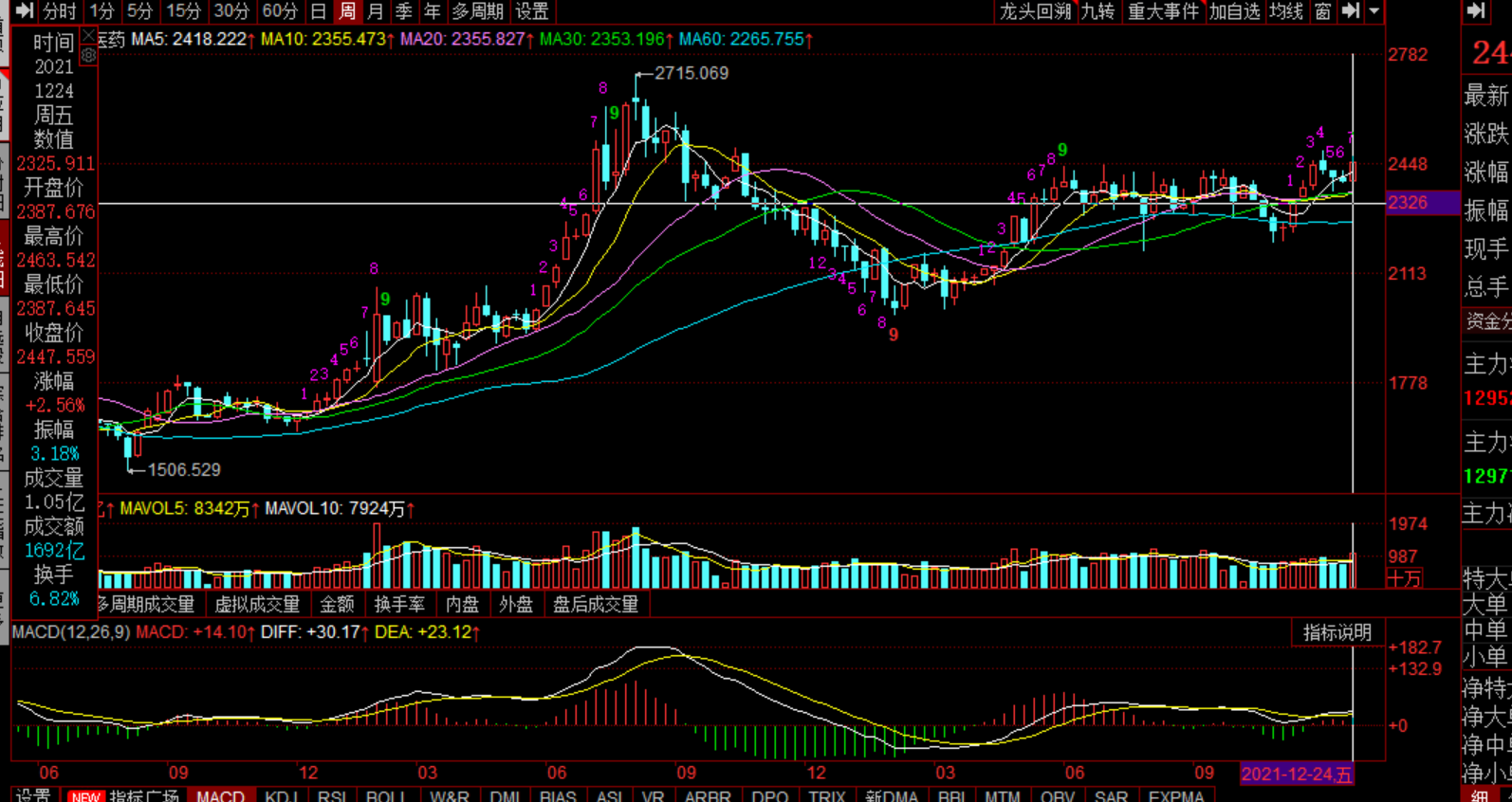Switch to 季 quarterly chart
Image resolution: width=1512 pixels, height=802 pixels.
pyautogui.click(x=404, y=11)
